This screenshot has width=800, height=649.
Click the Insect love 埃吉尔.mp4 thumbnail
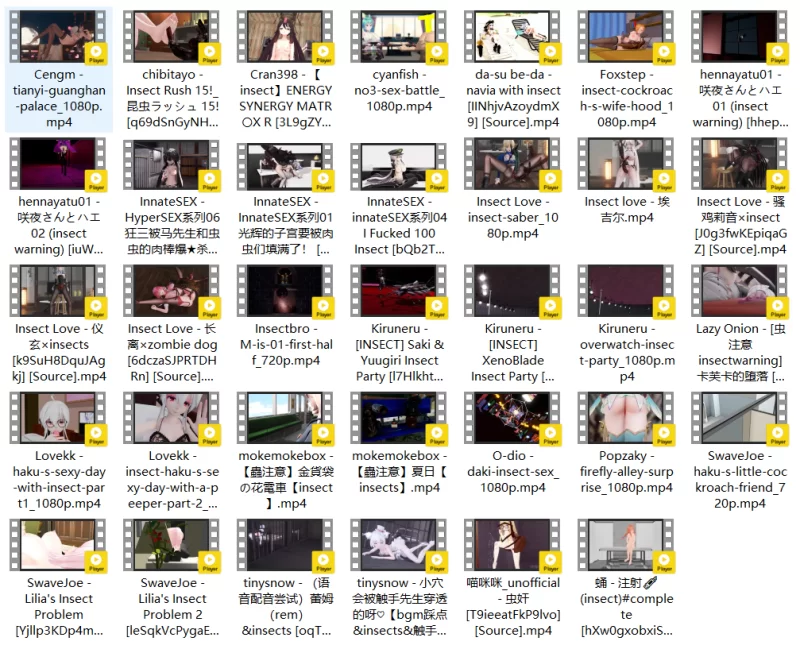tap(626, 163)
